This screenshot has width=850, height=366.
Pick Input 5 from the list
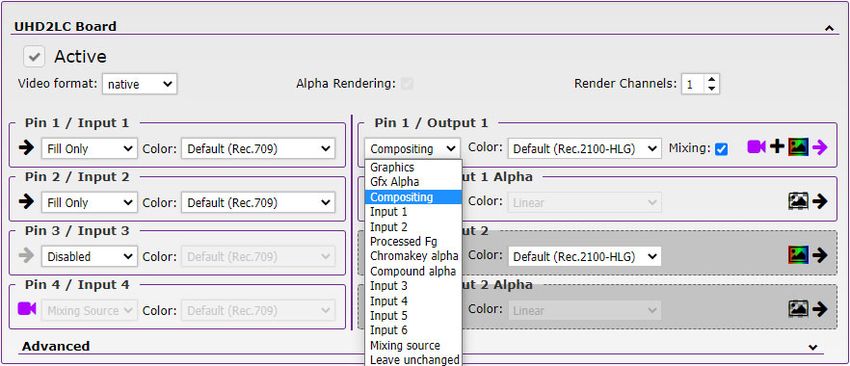point(413,316)
